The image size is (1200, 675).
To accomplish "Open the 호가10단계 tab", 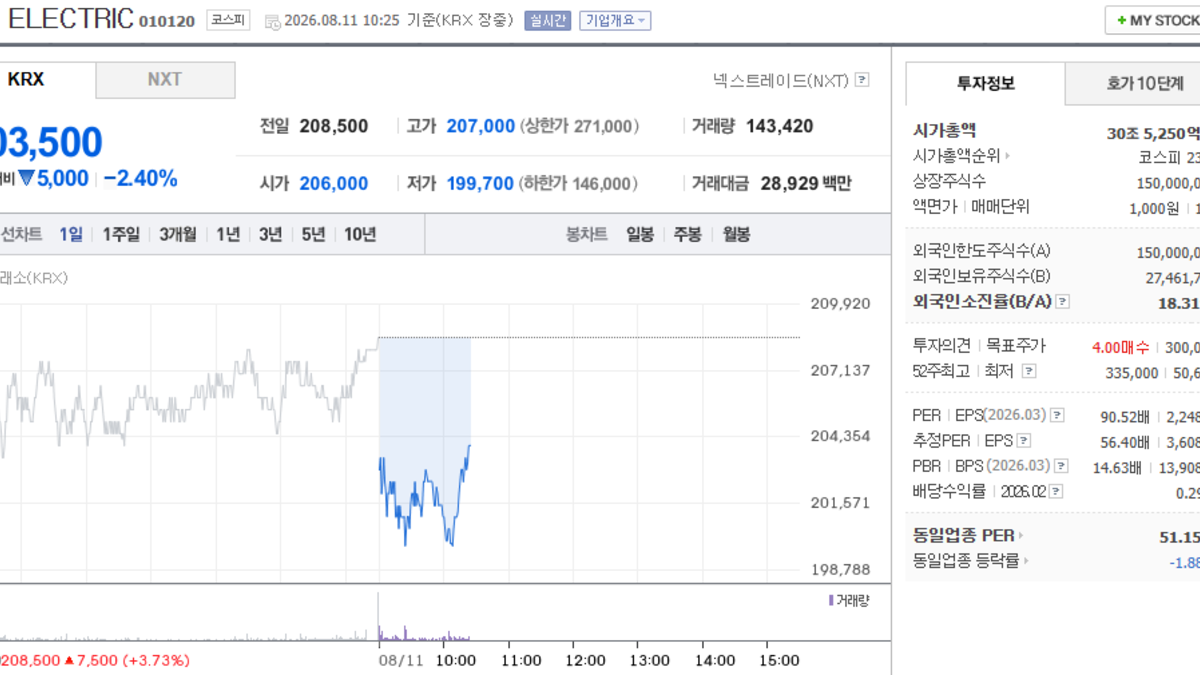I will click(x=1133, y=84).
